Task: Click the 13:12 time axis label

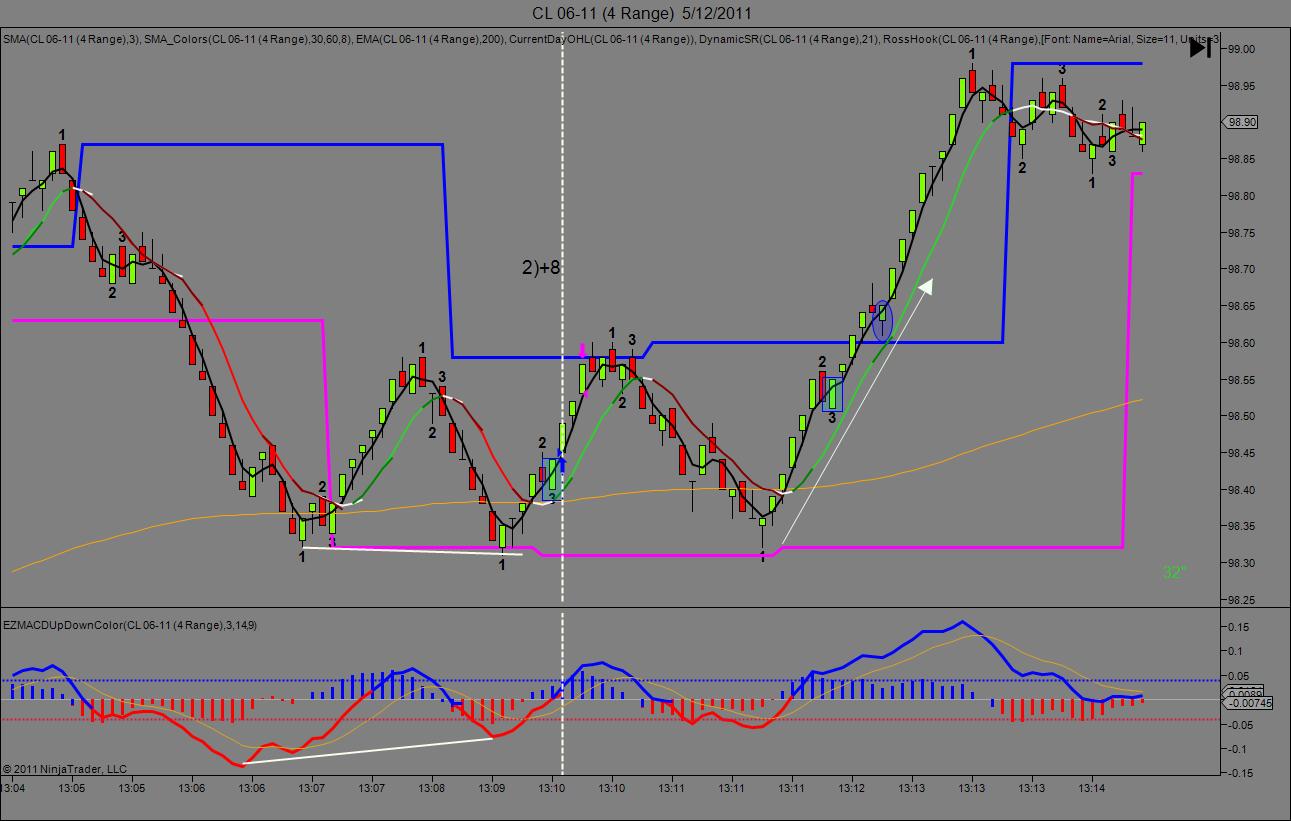Action: pyautogui.click(x=852, y=789)
